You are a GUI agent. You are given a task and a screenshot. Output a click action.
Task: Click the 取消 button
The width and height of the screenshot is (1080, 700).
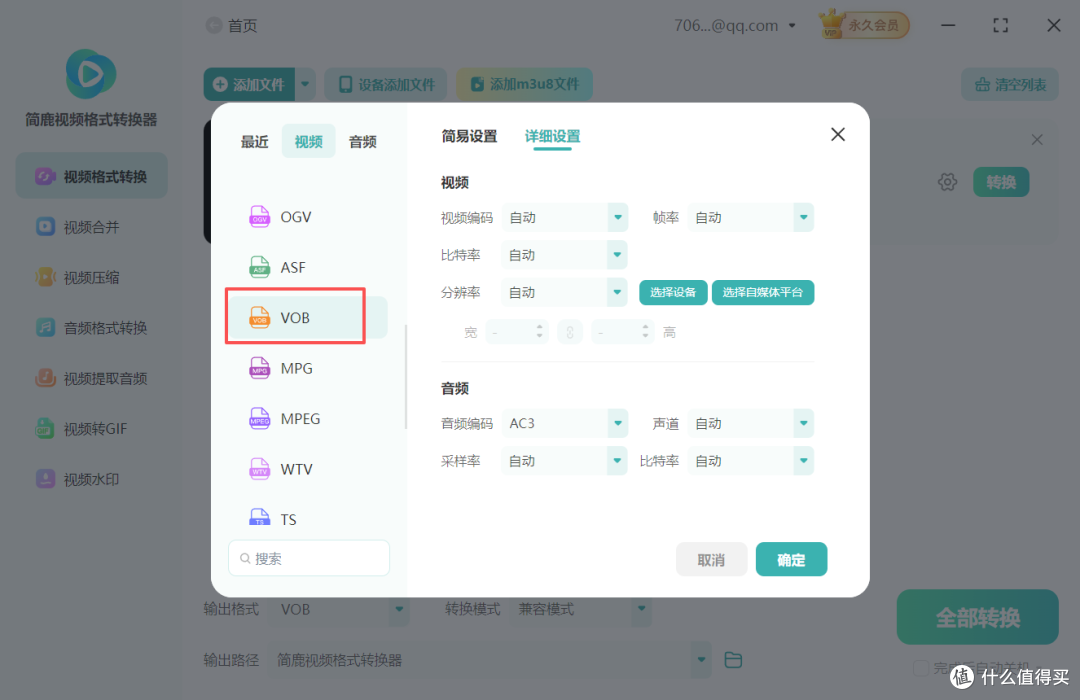pyautogui.click(x=712, y=559)
